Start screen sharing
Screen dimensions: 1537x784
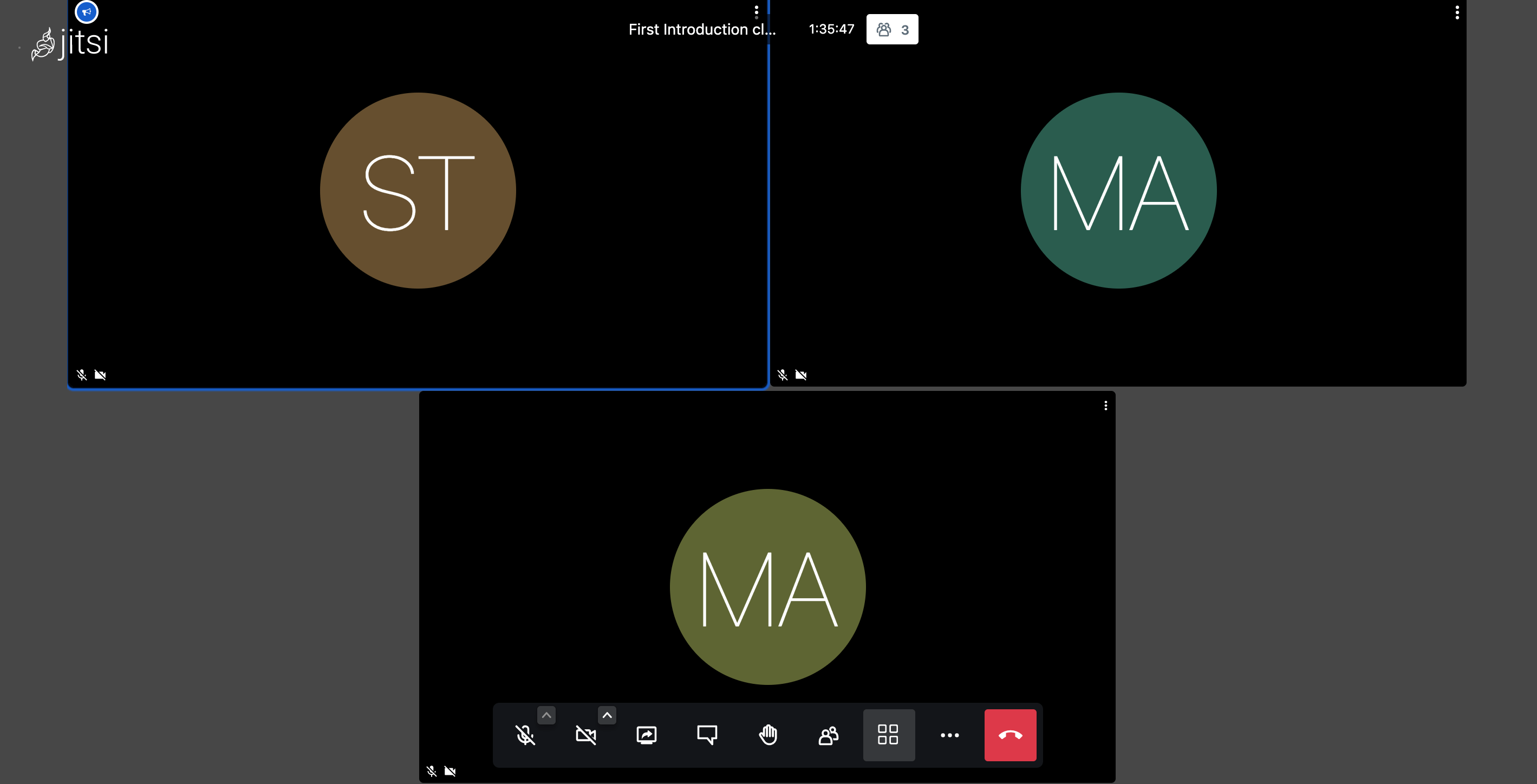[646, 735]
